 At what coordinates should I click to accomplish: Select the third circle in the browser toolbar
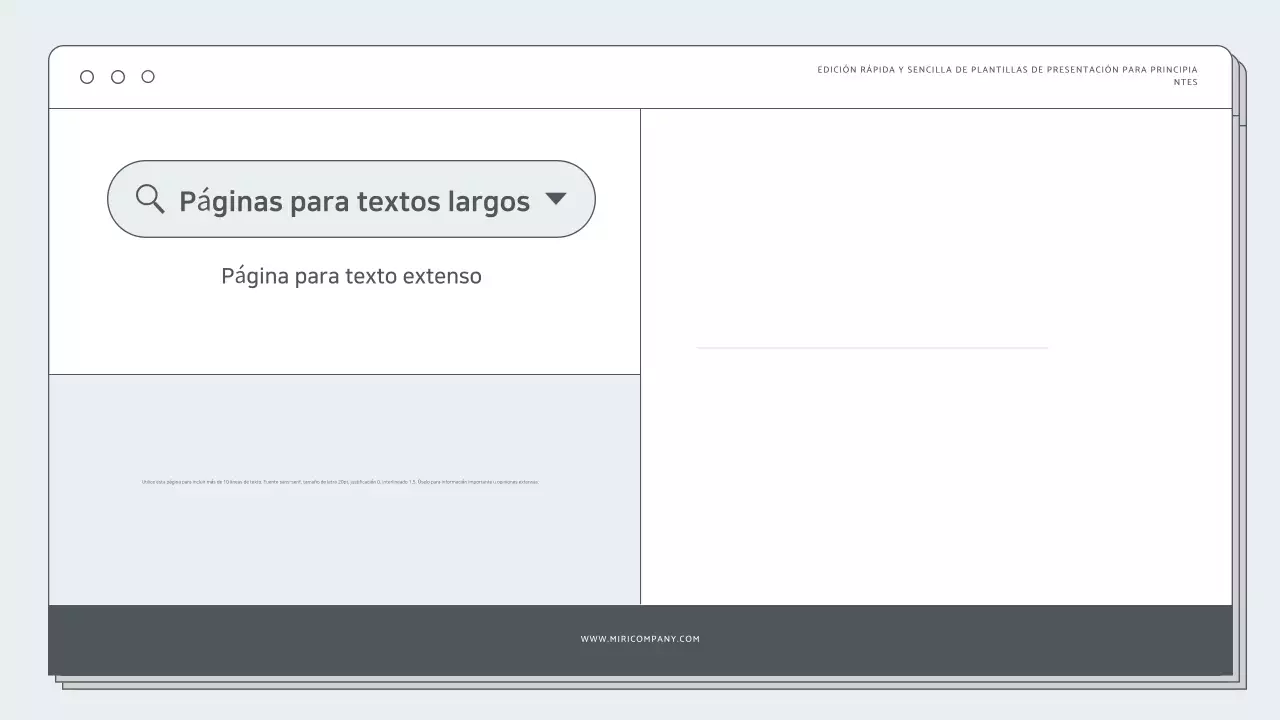(x=148, y=76)
